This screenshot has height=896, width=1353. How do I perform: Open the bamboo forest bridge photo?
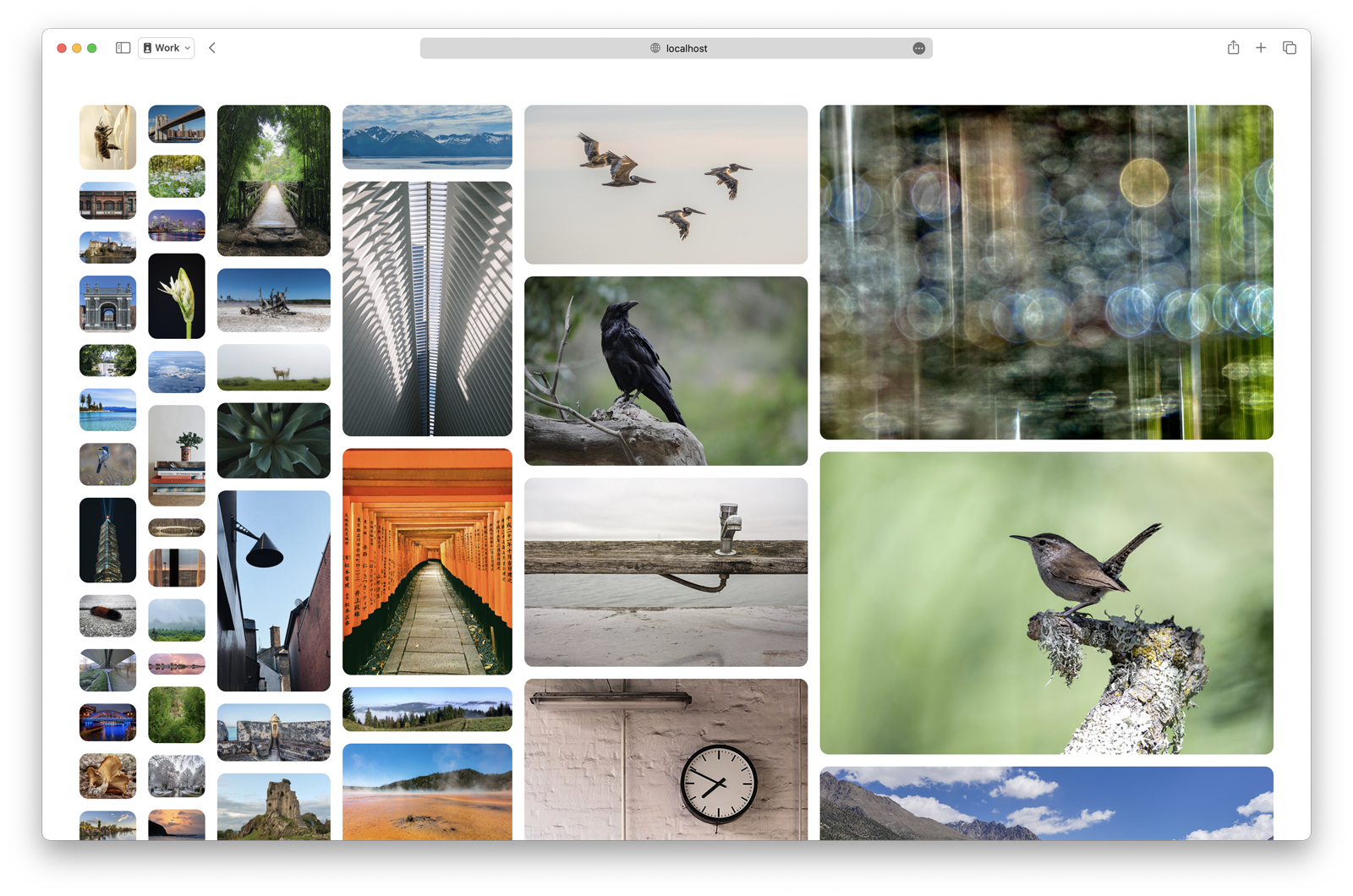point(273,180)
